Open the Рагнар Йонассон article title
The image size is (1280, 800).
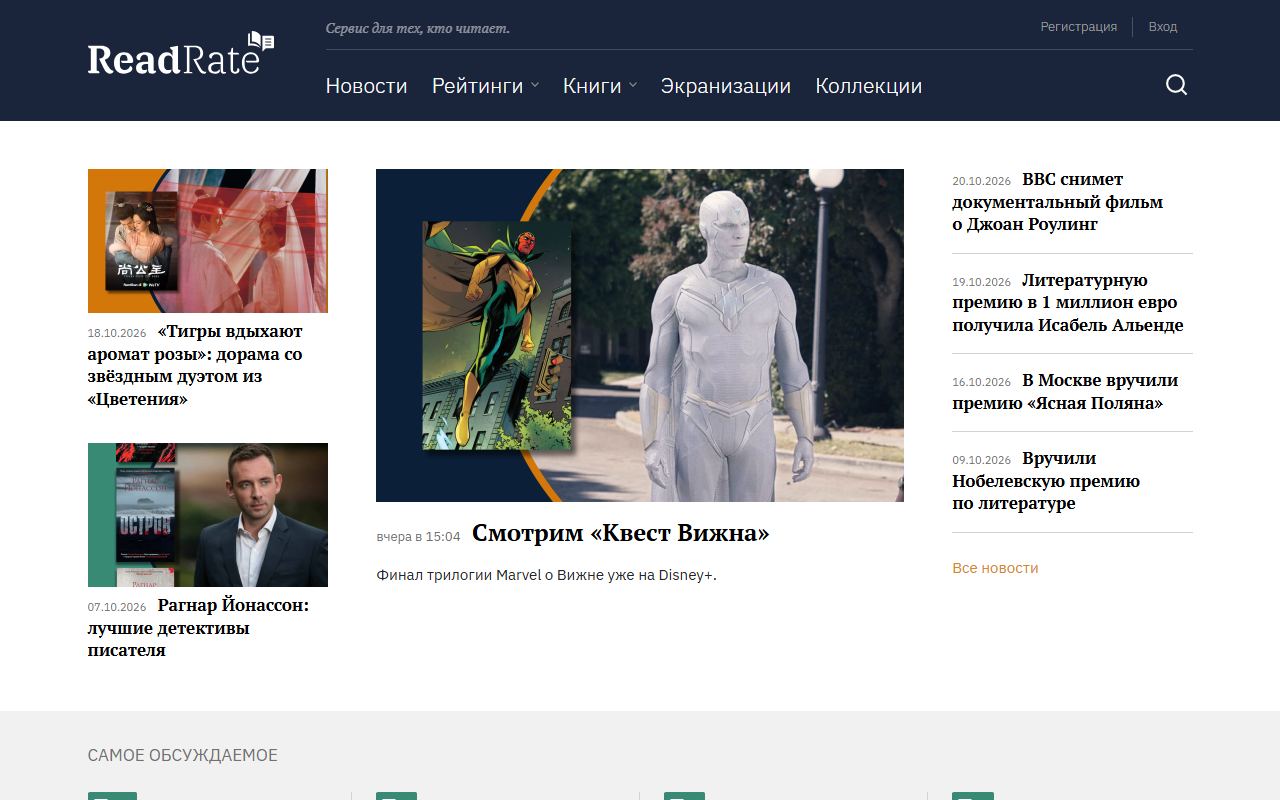199,628
